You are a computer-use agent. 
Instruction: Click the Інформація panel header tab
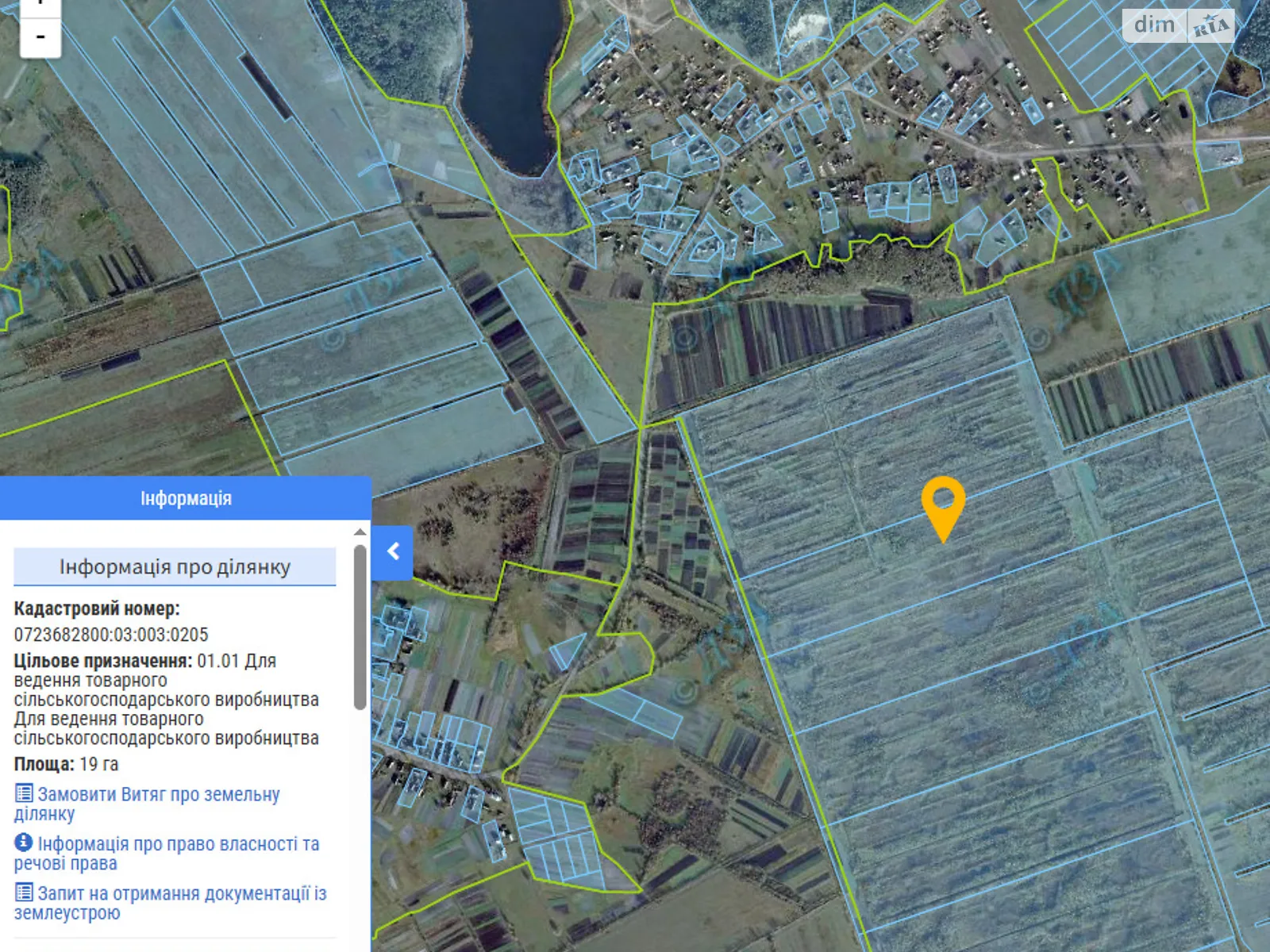pos(186,498)
